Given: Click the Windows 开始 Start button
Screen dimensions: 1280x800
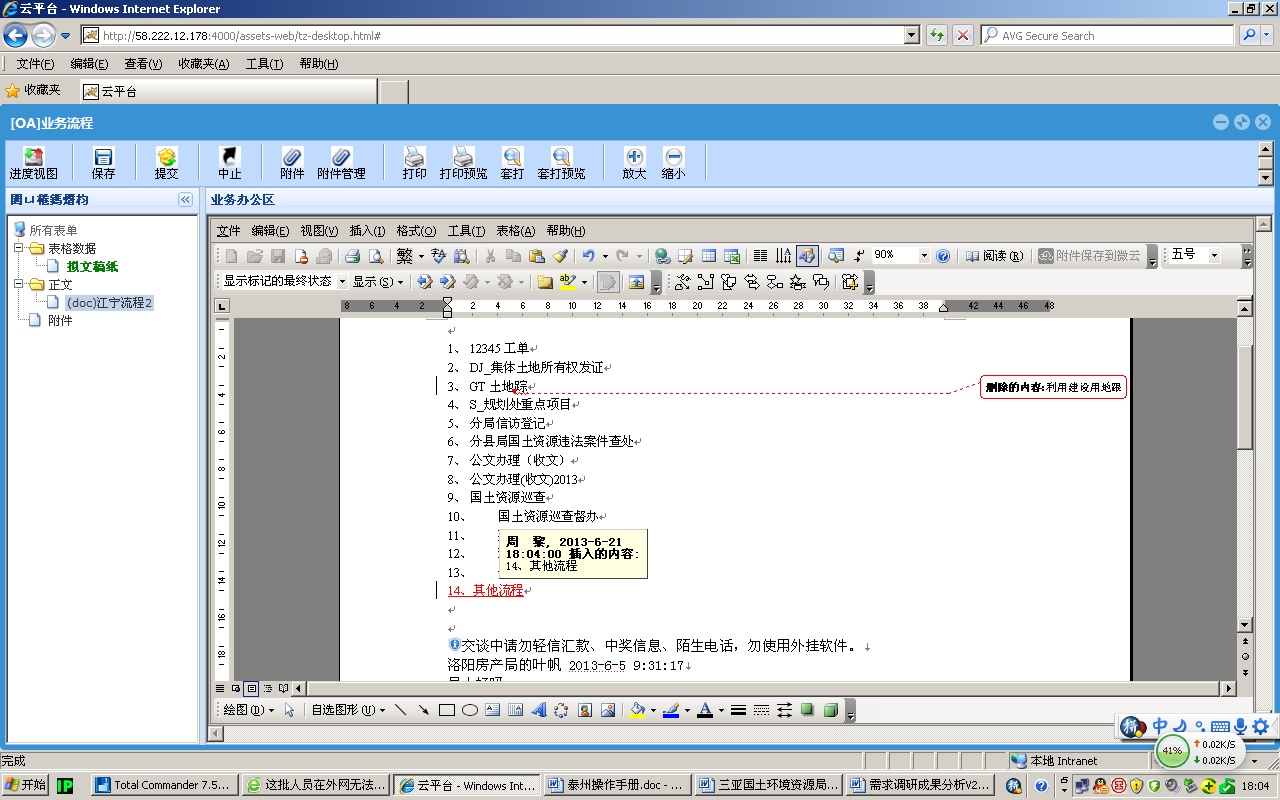Looking at the screenshot, I should 26,785.
